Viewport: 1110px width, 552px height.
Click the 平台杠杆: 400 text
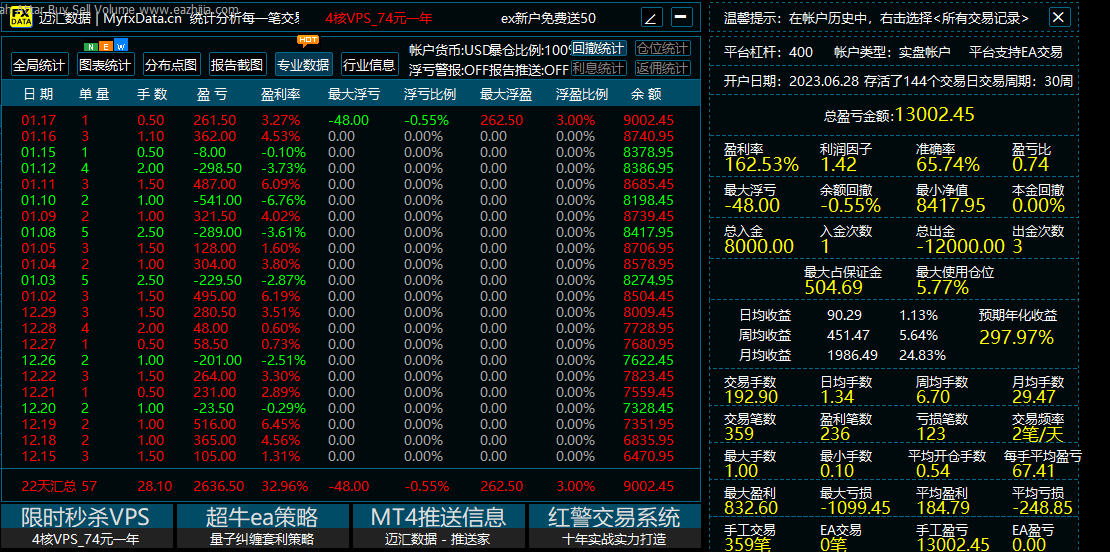(x=769, y=52)
